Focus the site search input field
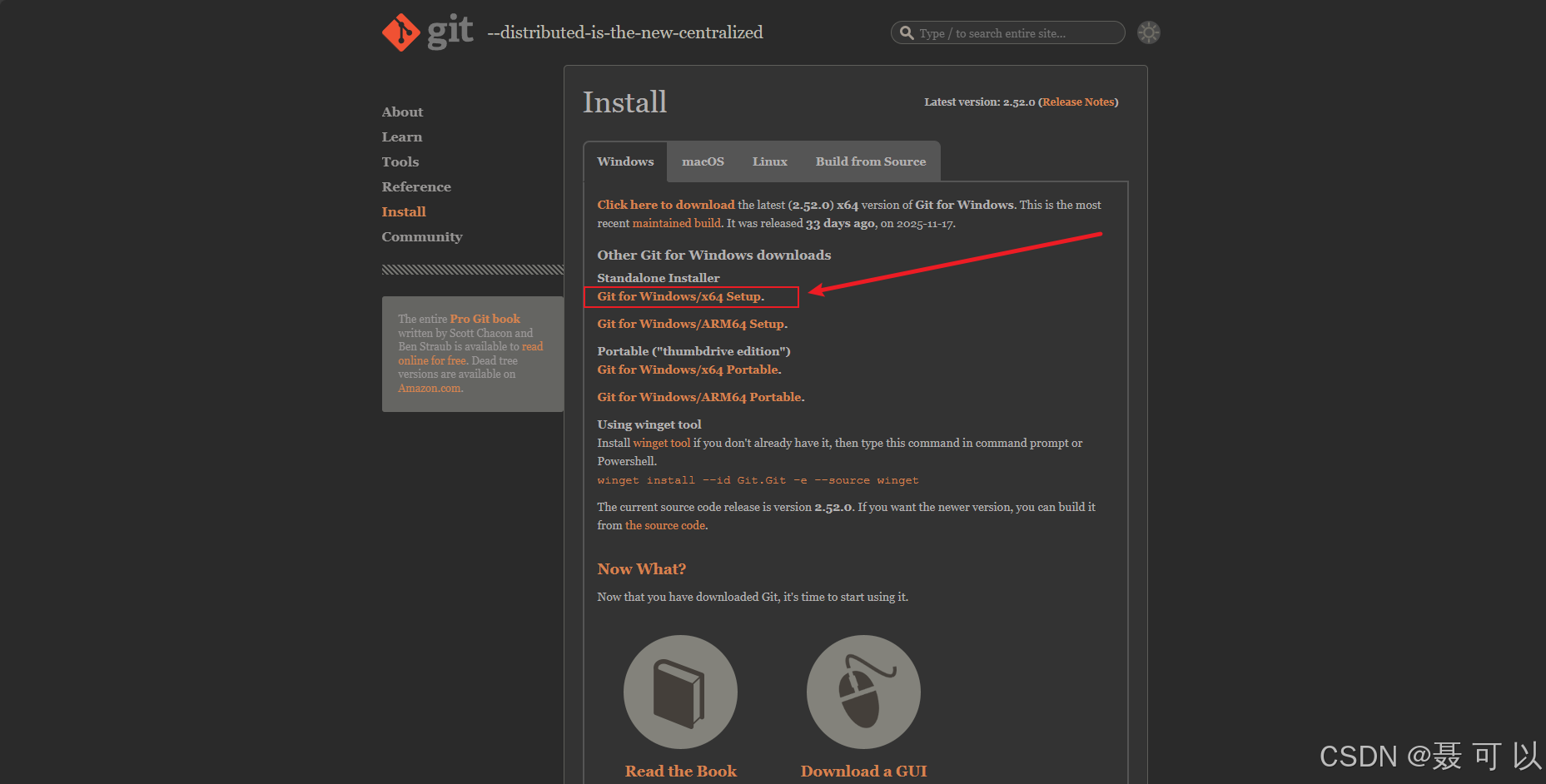 [1008, 32]
